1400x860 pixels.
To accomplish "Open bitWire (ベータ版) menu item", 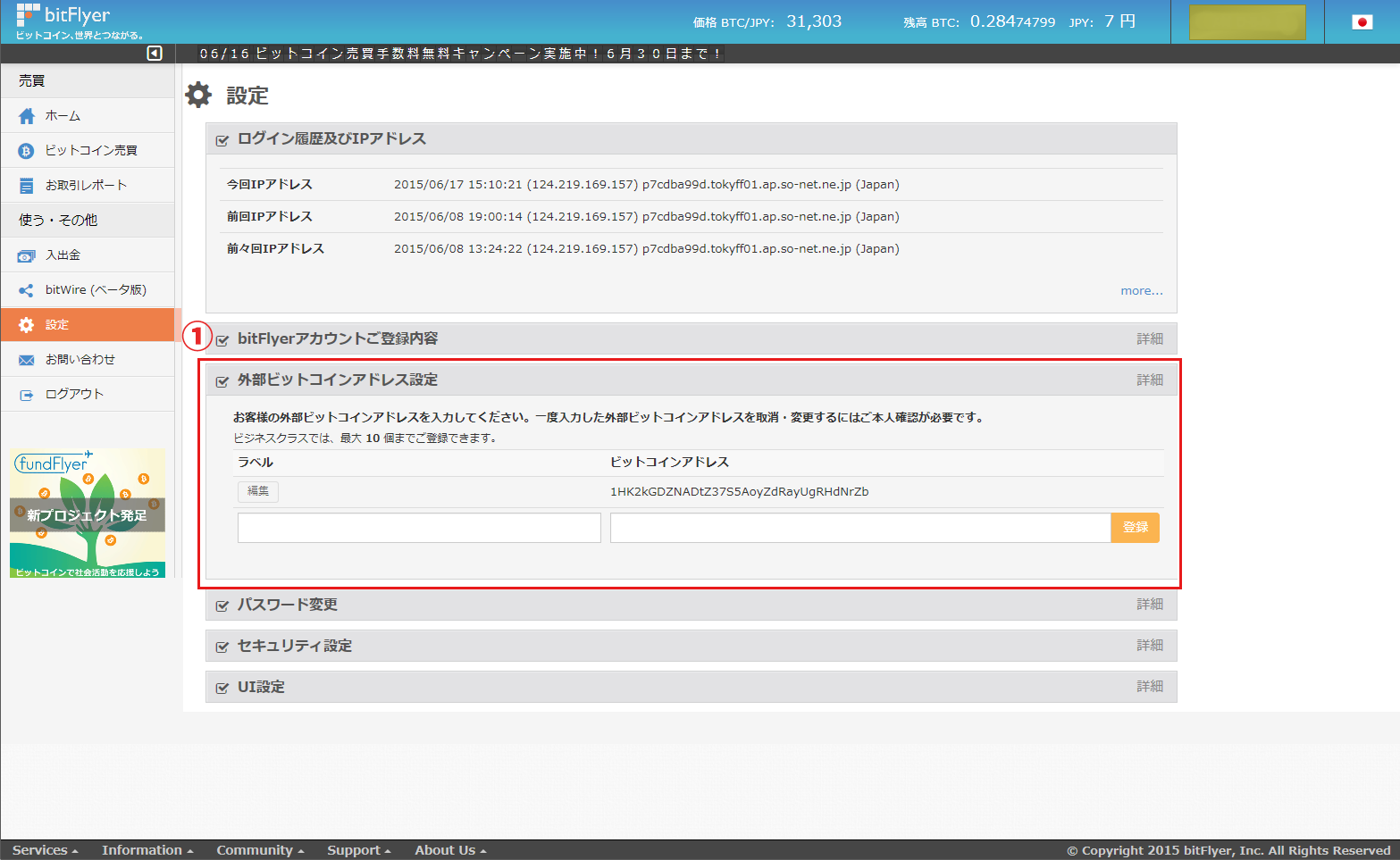I will point(88,290).
